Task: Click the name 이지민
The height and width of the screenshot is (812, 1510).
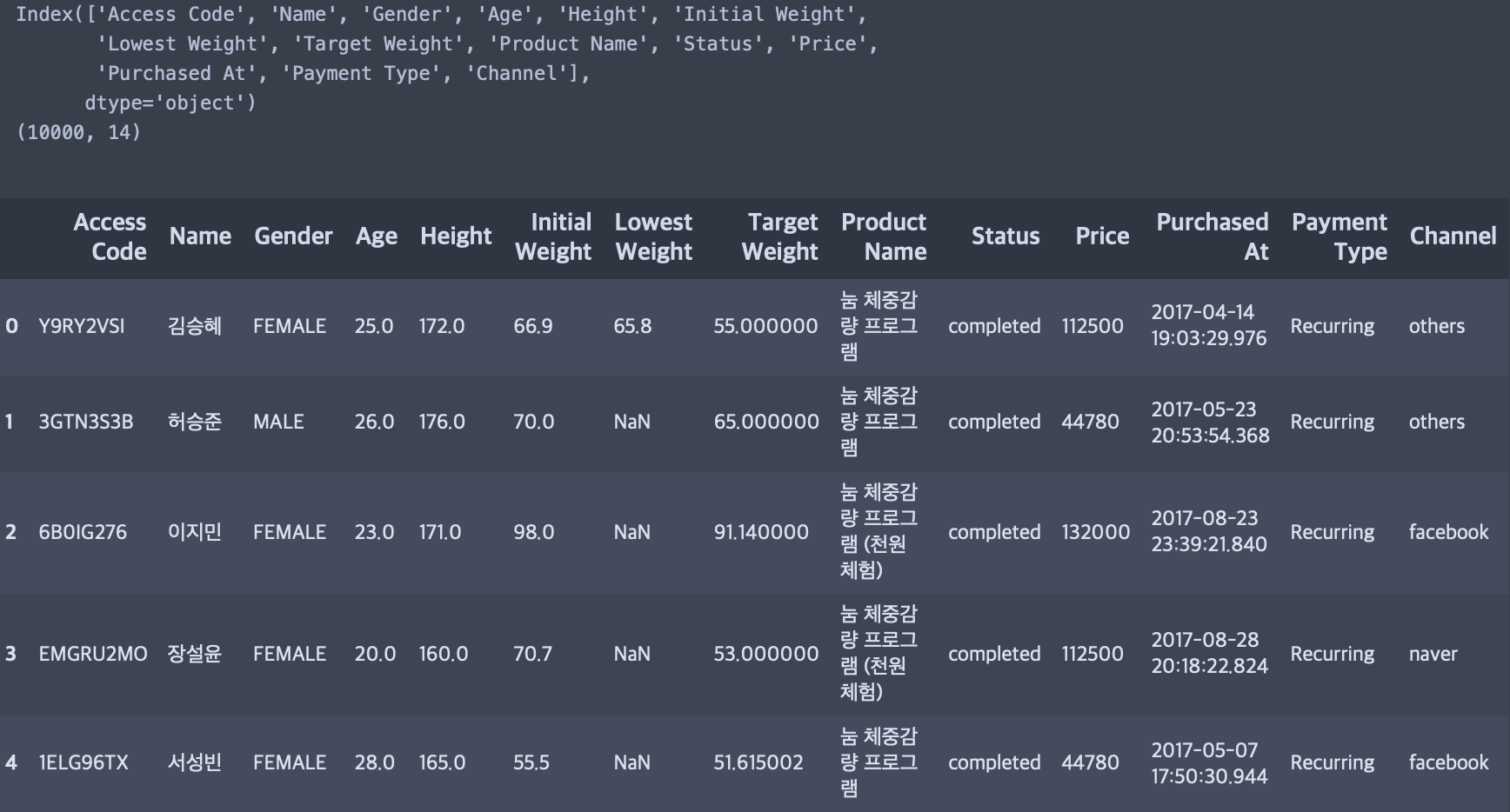Action: tap(195, 532)
